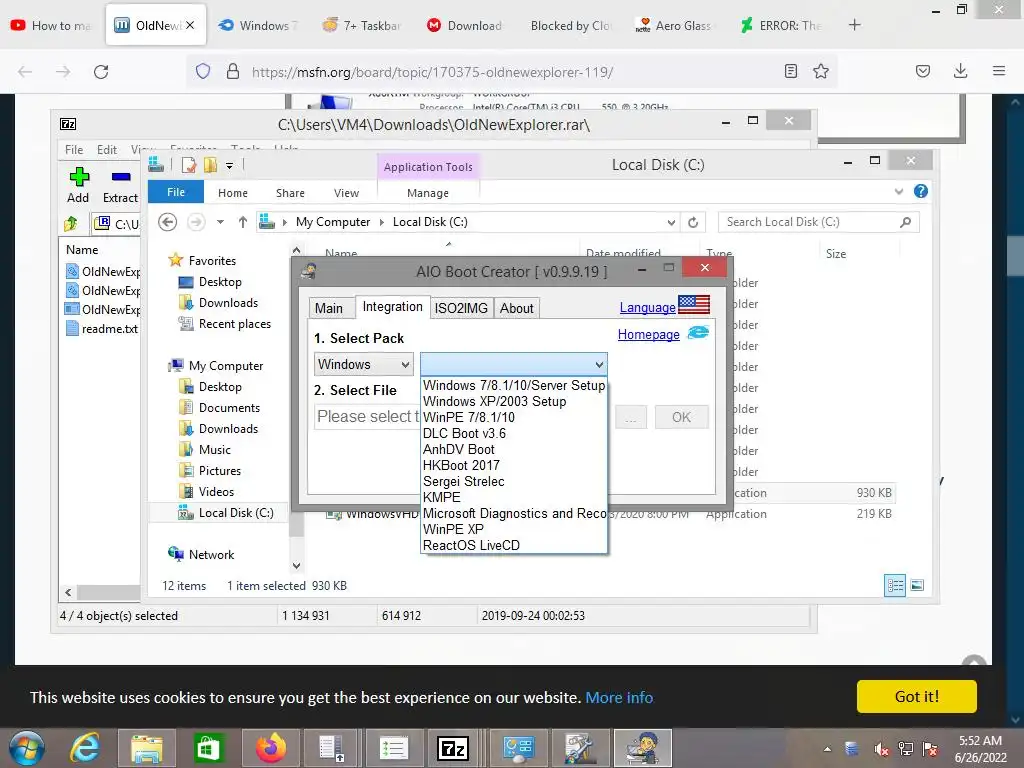The height and width of the screenshot is (768, 1024).
Task: Open the Integration tab
Action: [x=392, y=307]
